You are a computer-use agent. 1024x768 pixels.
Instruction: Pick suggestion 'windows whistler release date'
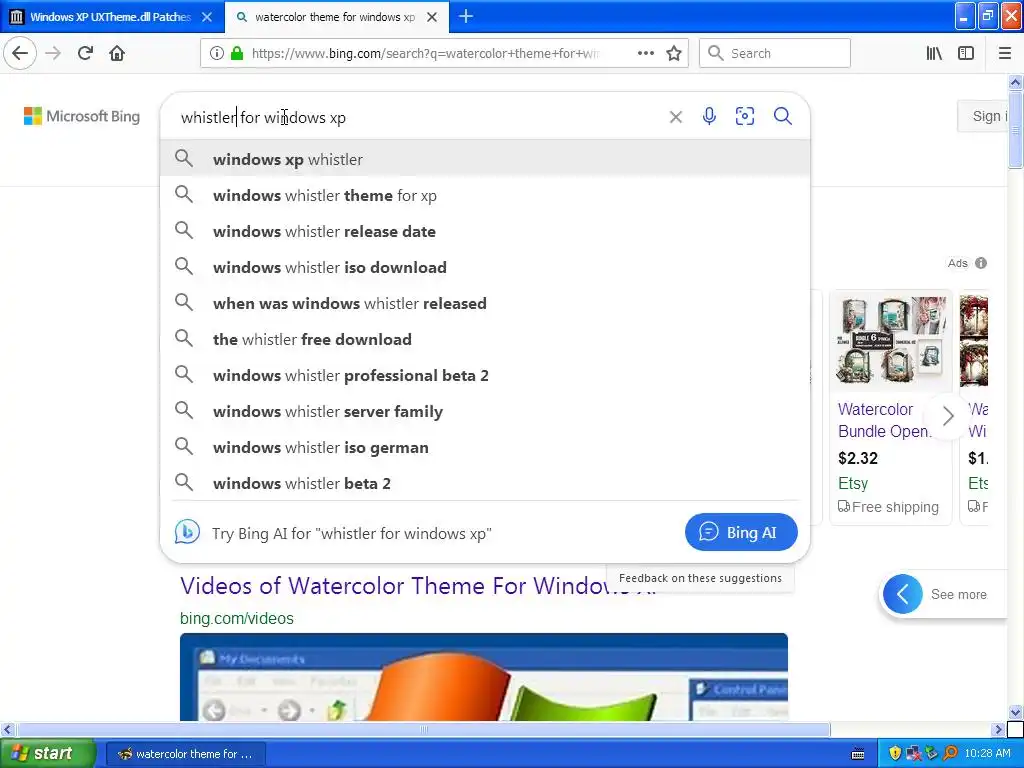[485, 231]
